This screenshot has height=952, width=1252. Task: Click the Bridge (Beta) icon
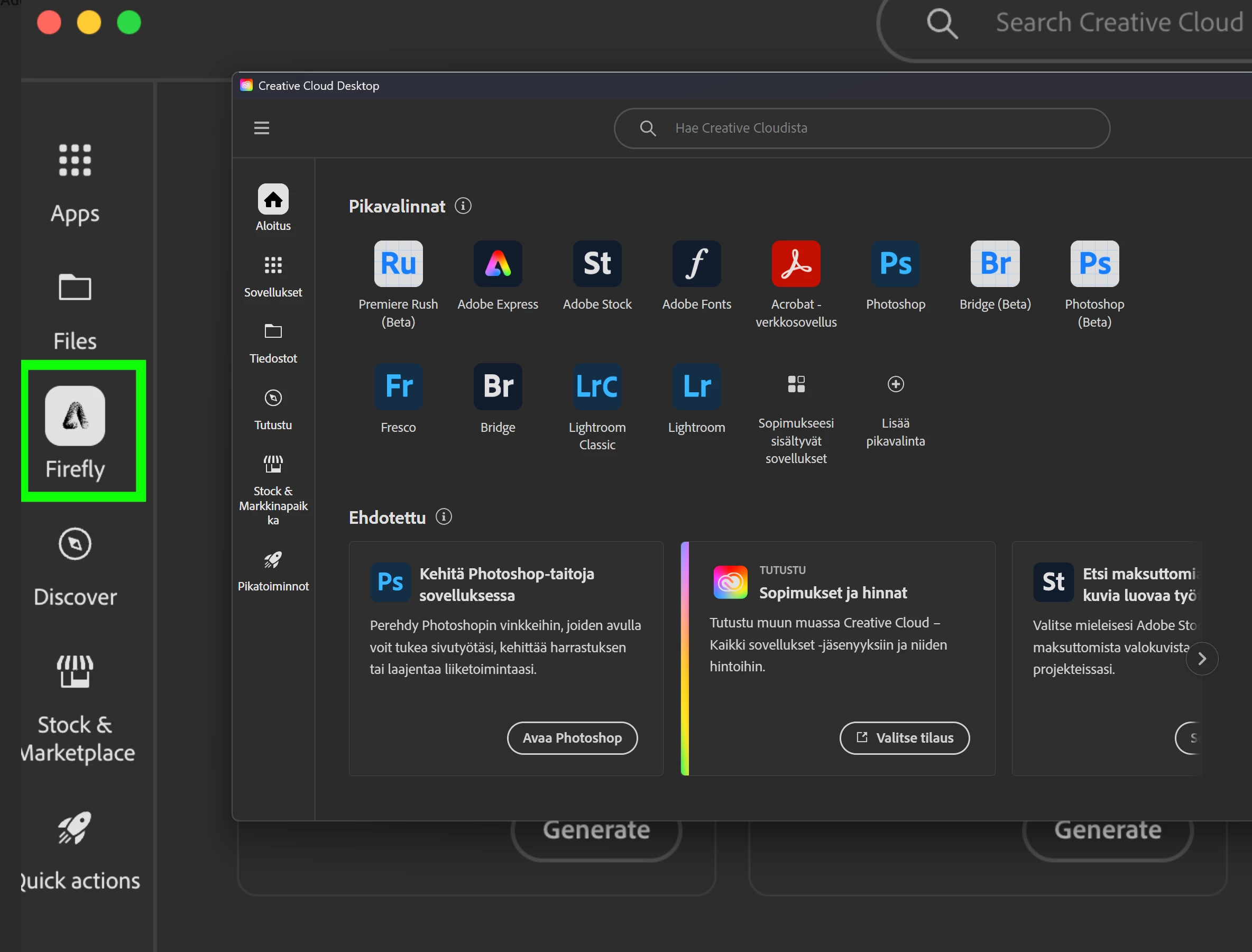995,263
